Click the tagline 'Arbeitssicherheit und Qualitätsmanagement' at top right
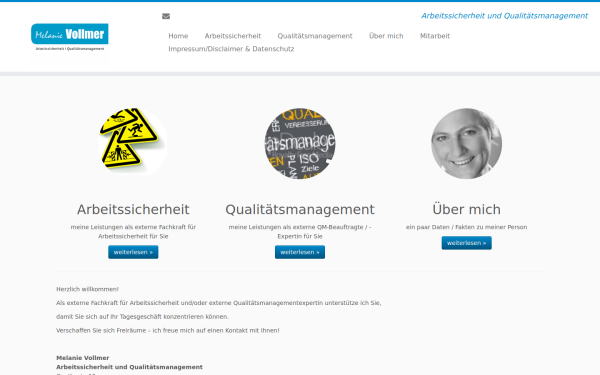This screenshot has width=600, height=375. coord(504,16)
